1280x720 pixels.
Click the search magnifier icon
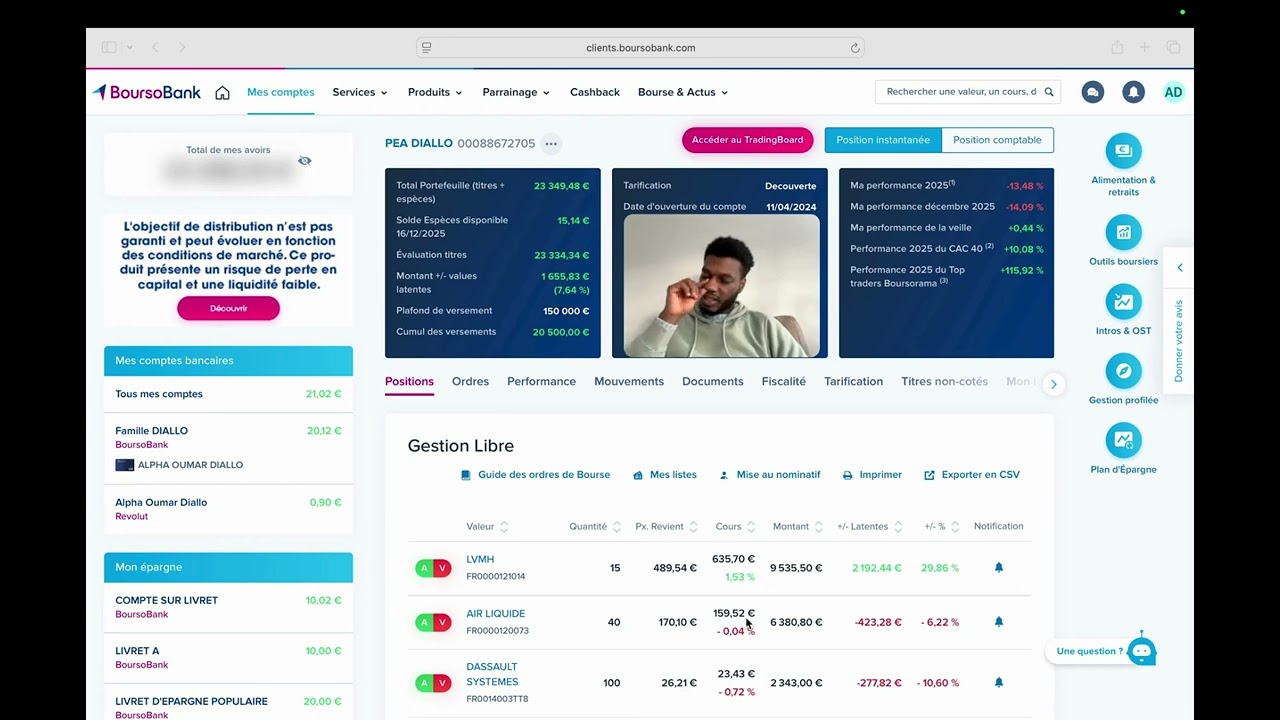pos(1049,92)
